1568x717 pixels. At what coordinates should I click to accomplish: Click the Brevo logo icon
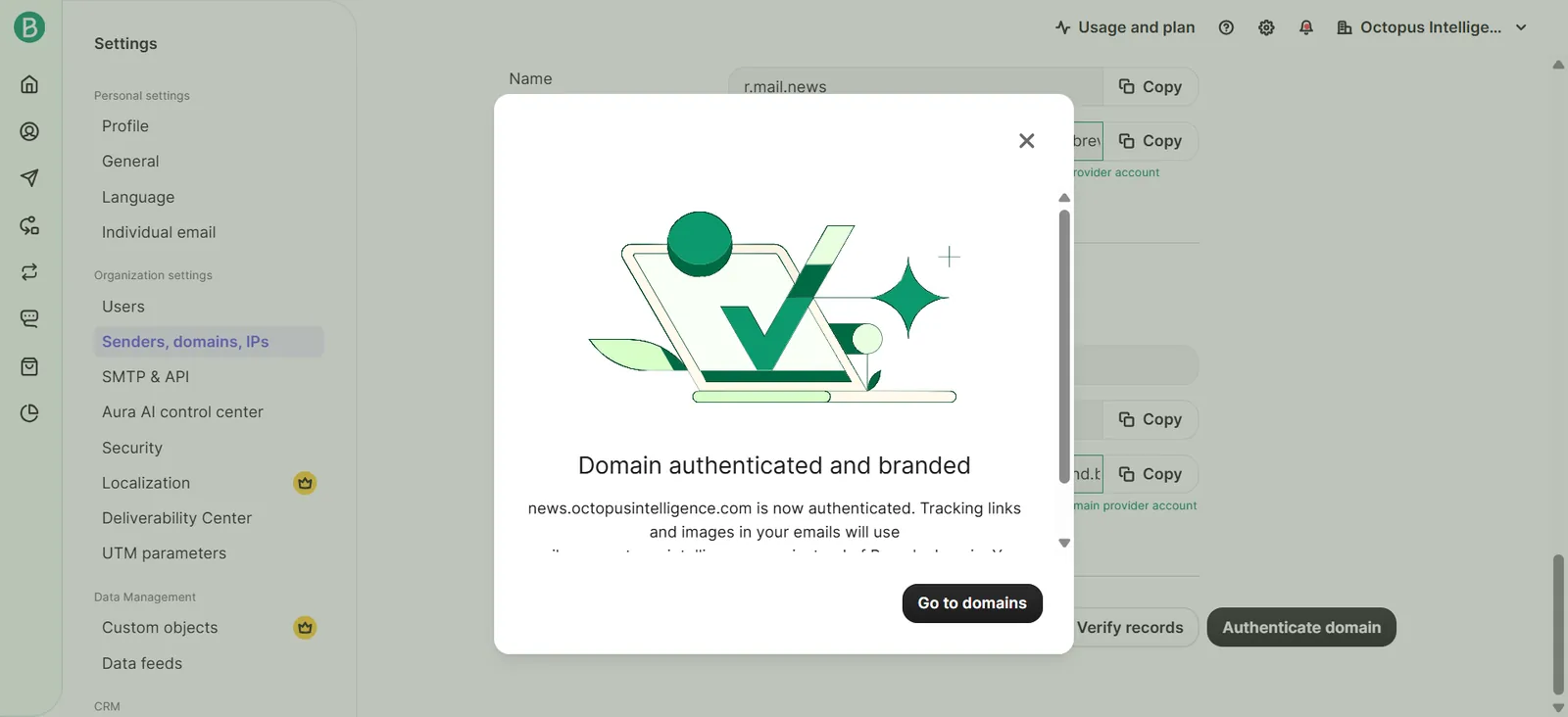pyautogui.click(x=29, y=27)
